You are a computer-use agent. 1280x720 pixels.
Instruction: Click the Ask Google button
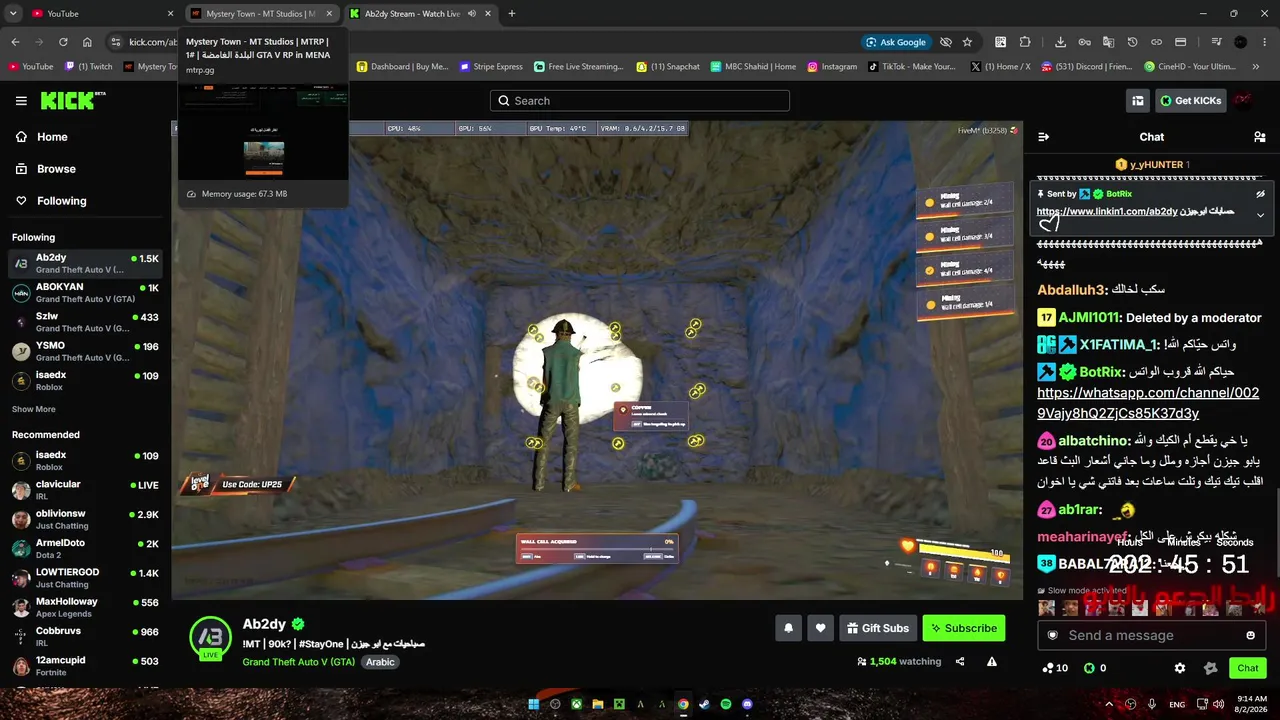(897, 42)
